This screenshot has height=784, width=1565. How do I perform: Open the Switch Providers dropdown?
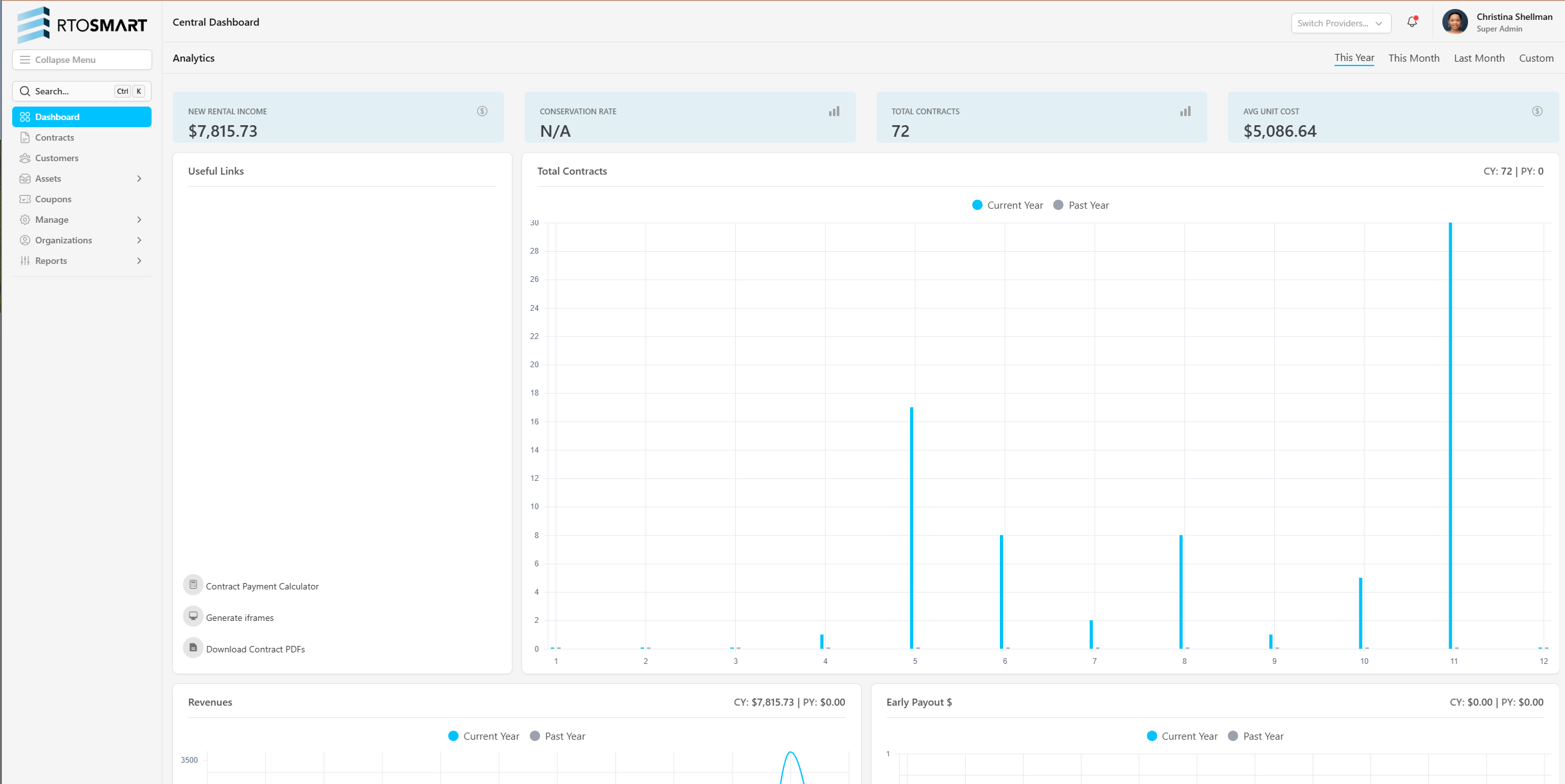pyautogui.click(x=1340, y=23)
